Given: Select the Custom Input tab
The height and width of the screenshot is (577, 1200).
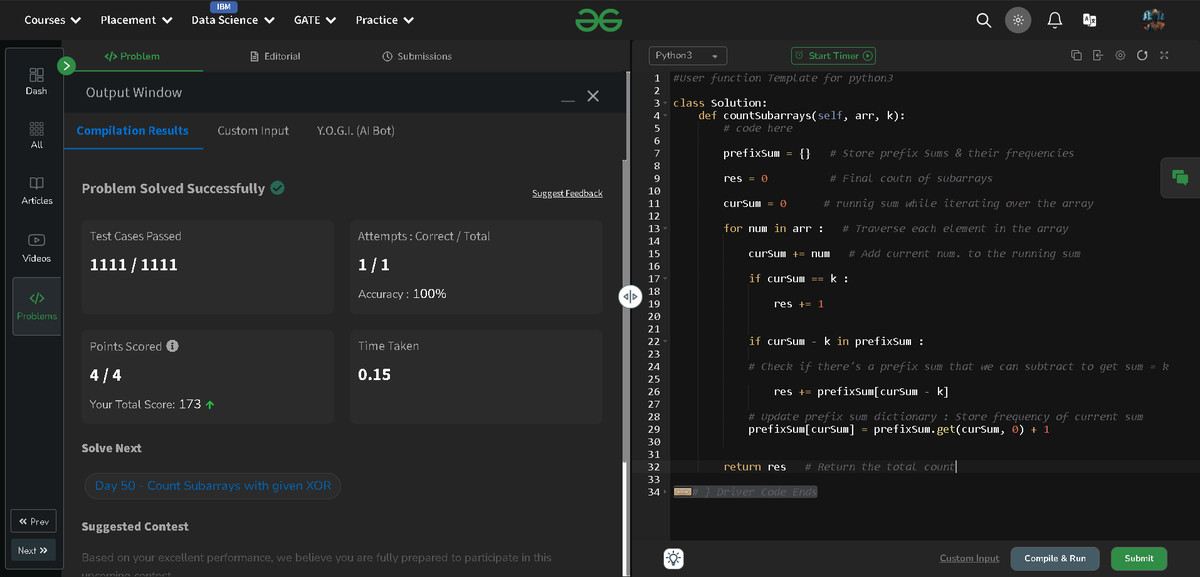Looking at the screenshot, I should click(253, 131).
